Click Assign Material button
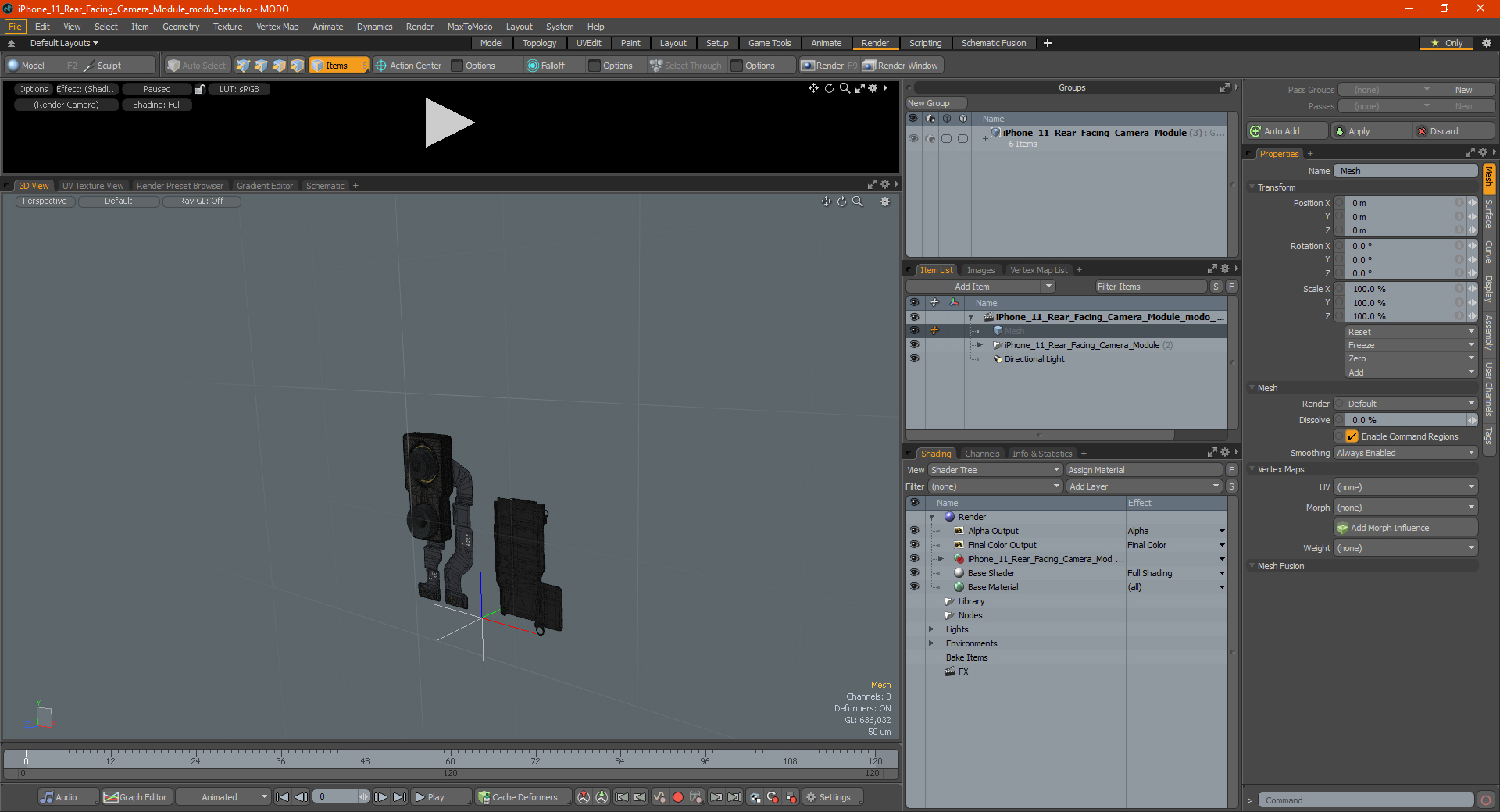Viewport: 1500px width, 812px height. [1144, 470]
